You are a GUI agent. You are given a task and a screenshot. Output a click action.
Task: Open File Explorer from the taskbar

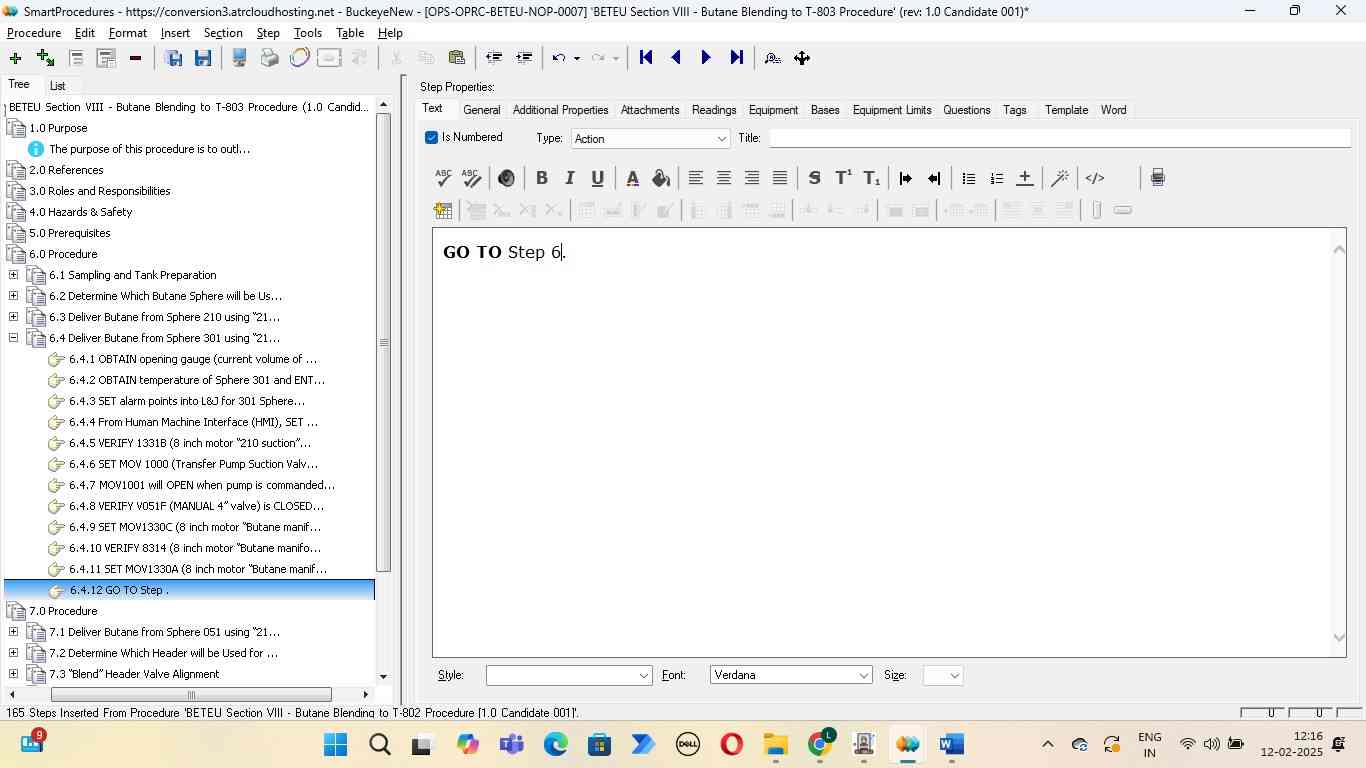pyautogui.click(x=776, y=744)
